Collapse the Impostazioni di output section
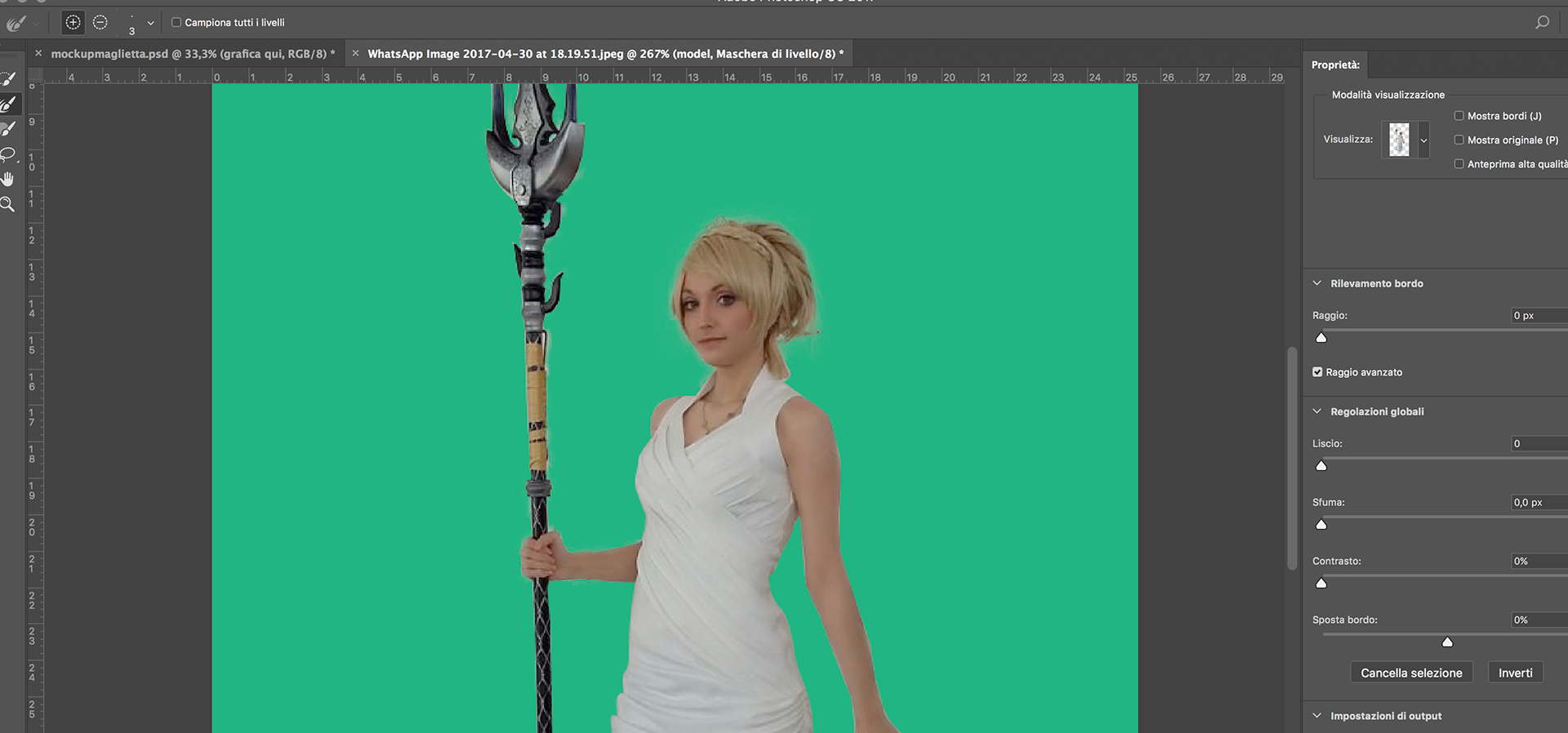 click(1316, 716)
